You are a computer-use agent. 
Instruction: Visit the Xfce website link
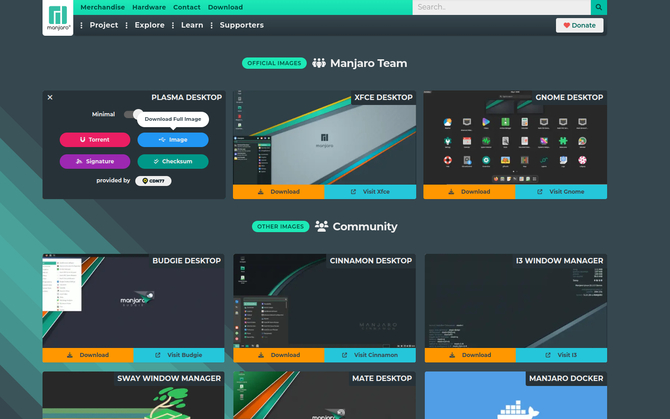pyautogui.click(x=370, y=192)
